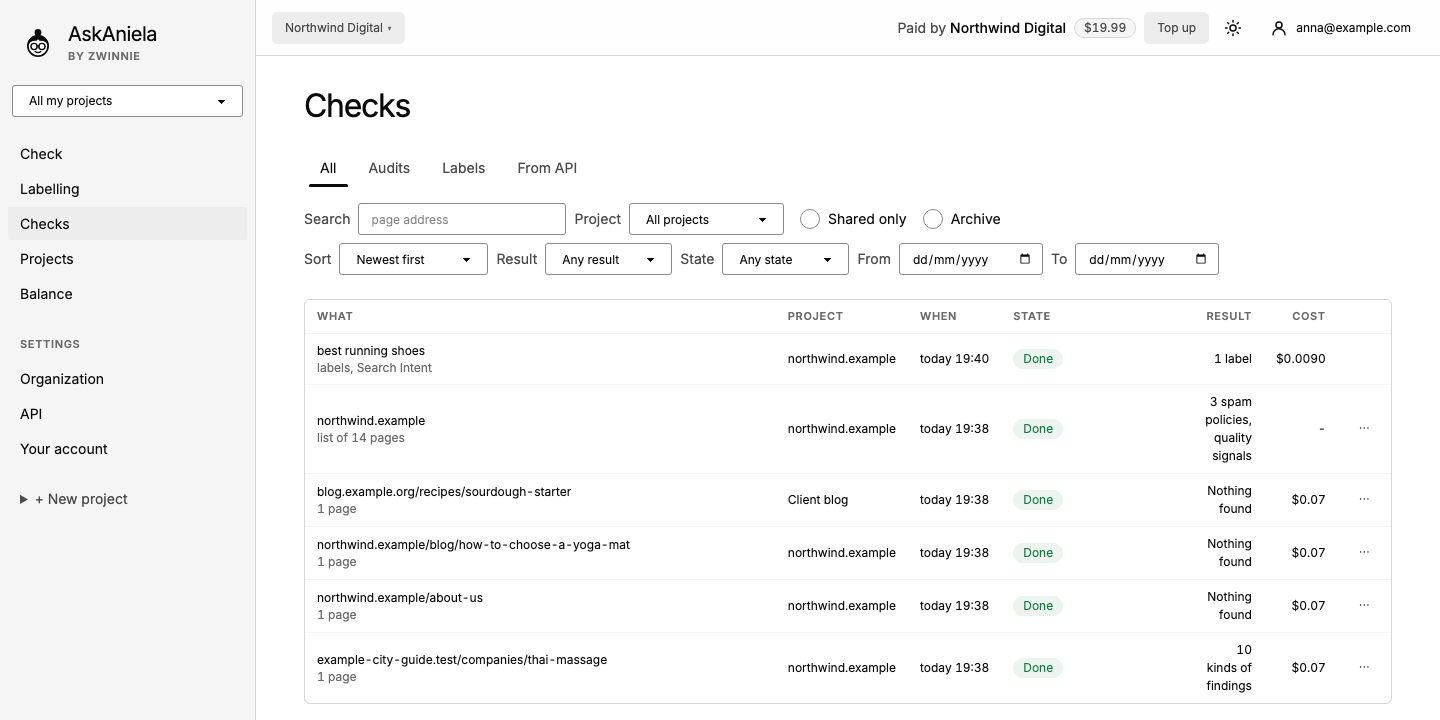Open the All my projects dropdown
Image resolution: width=1440 pixels, height=720 pixels.
127,101
